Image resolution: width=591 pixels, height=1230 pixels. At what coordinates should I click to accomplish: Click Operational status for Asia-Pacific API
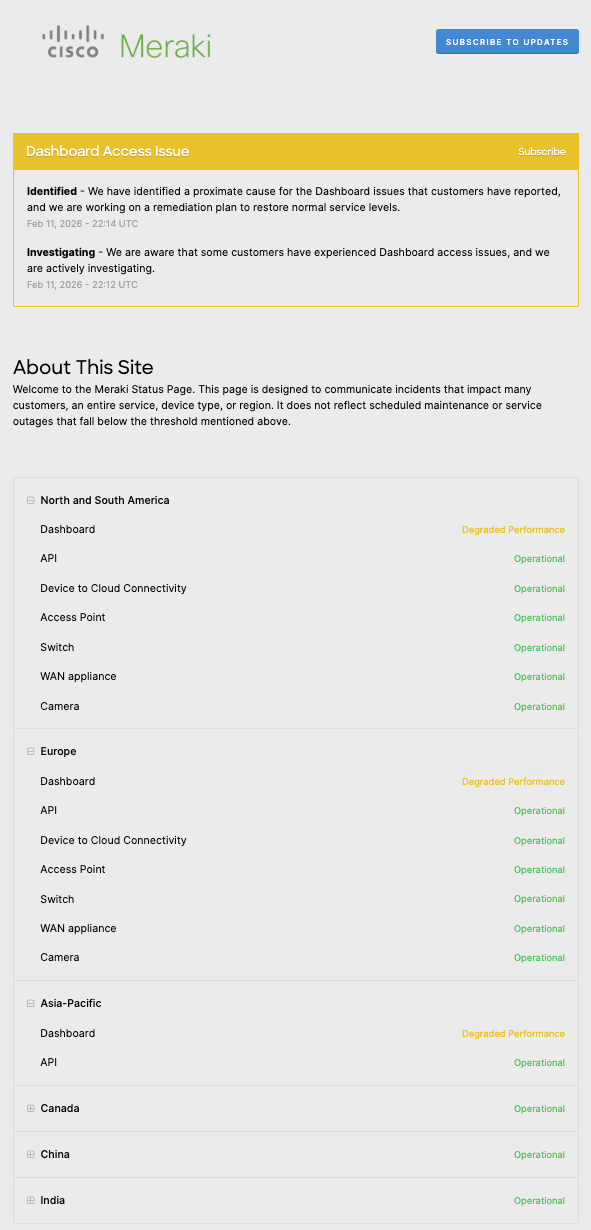tap(539, 1062)
